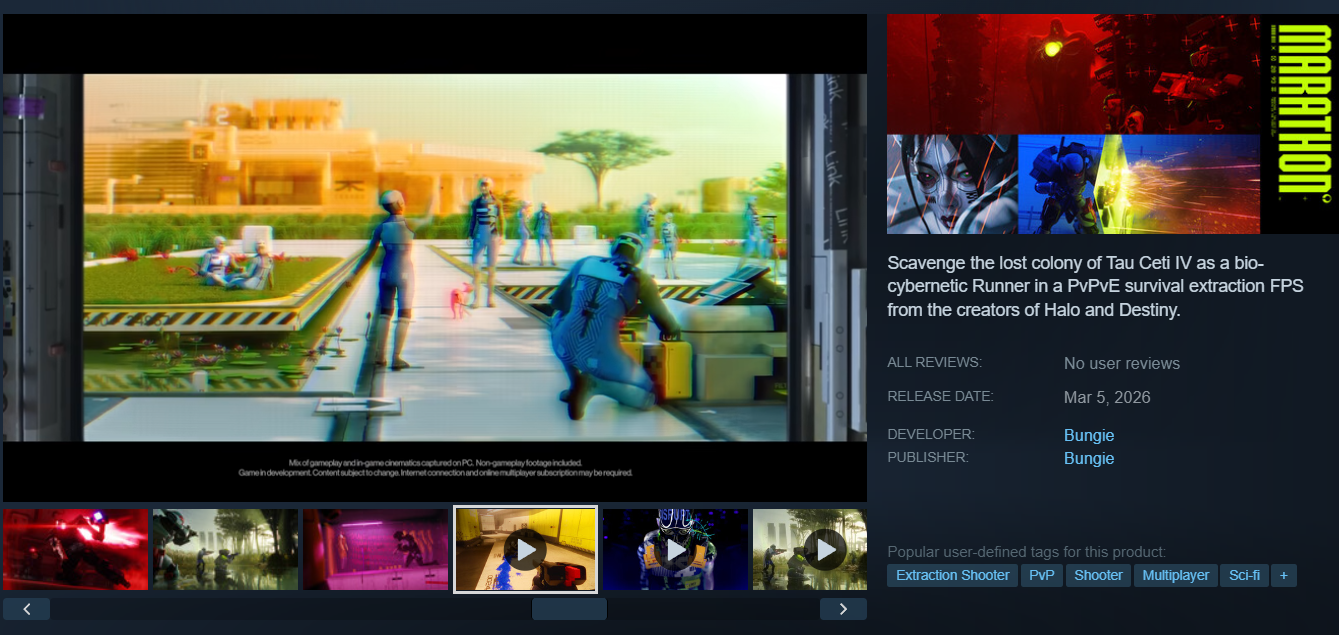Image resolution: width=1339 pixels, height=635 pixels.
Task: Click the 'Mar 5, 2026' release date
Action: [1107, 397]
